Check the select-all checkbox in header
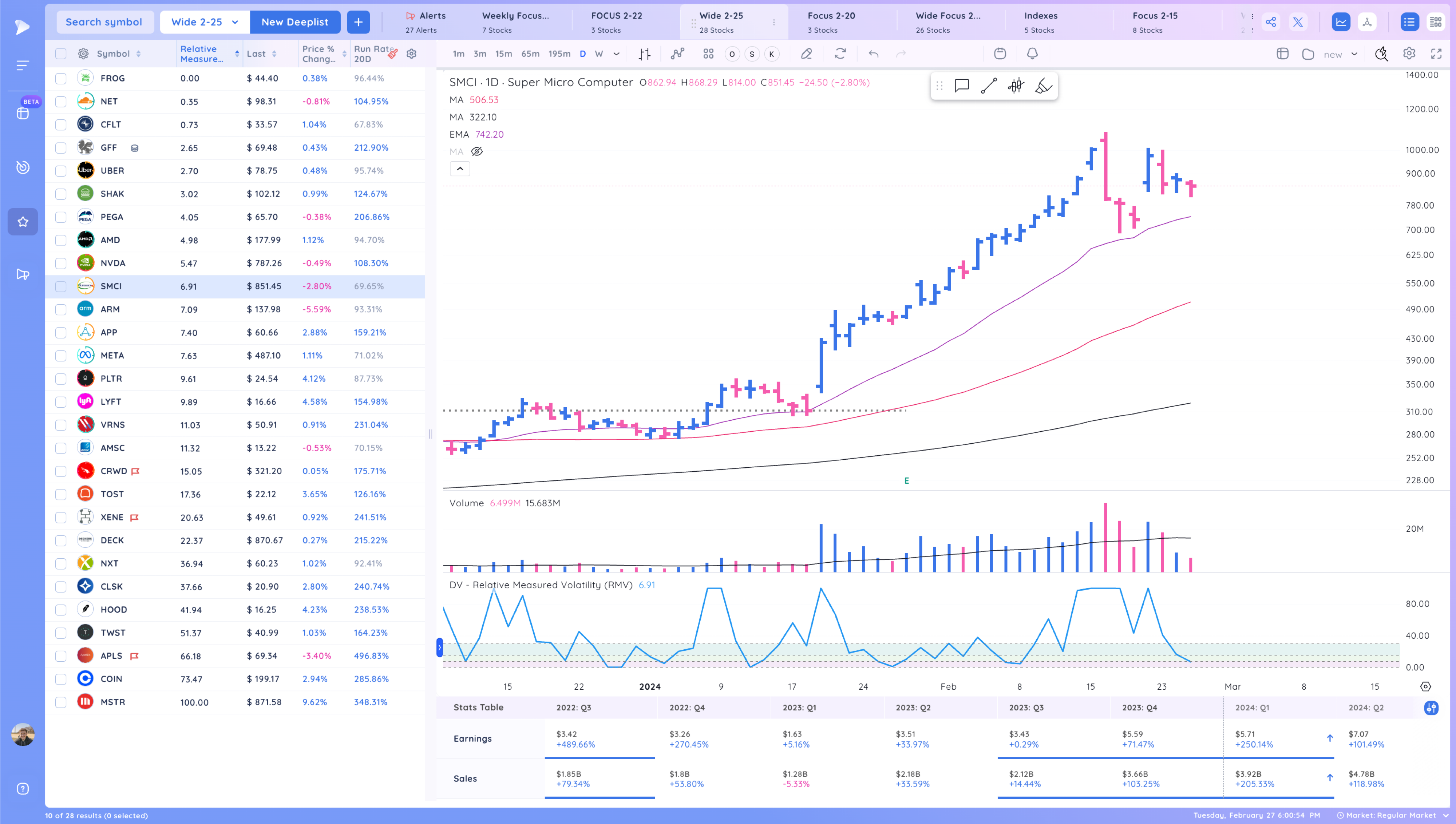The height and width of the screenshot is (824, 1456). coord(60,54)
